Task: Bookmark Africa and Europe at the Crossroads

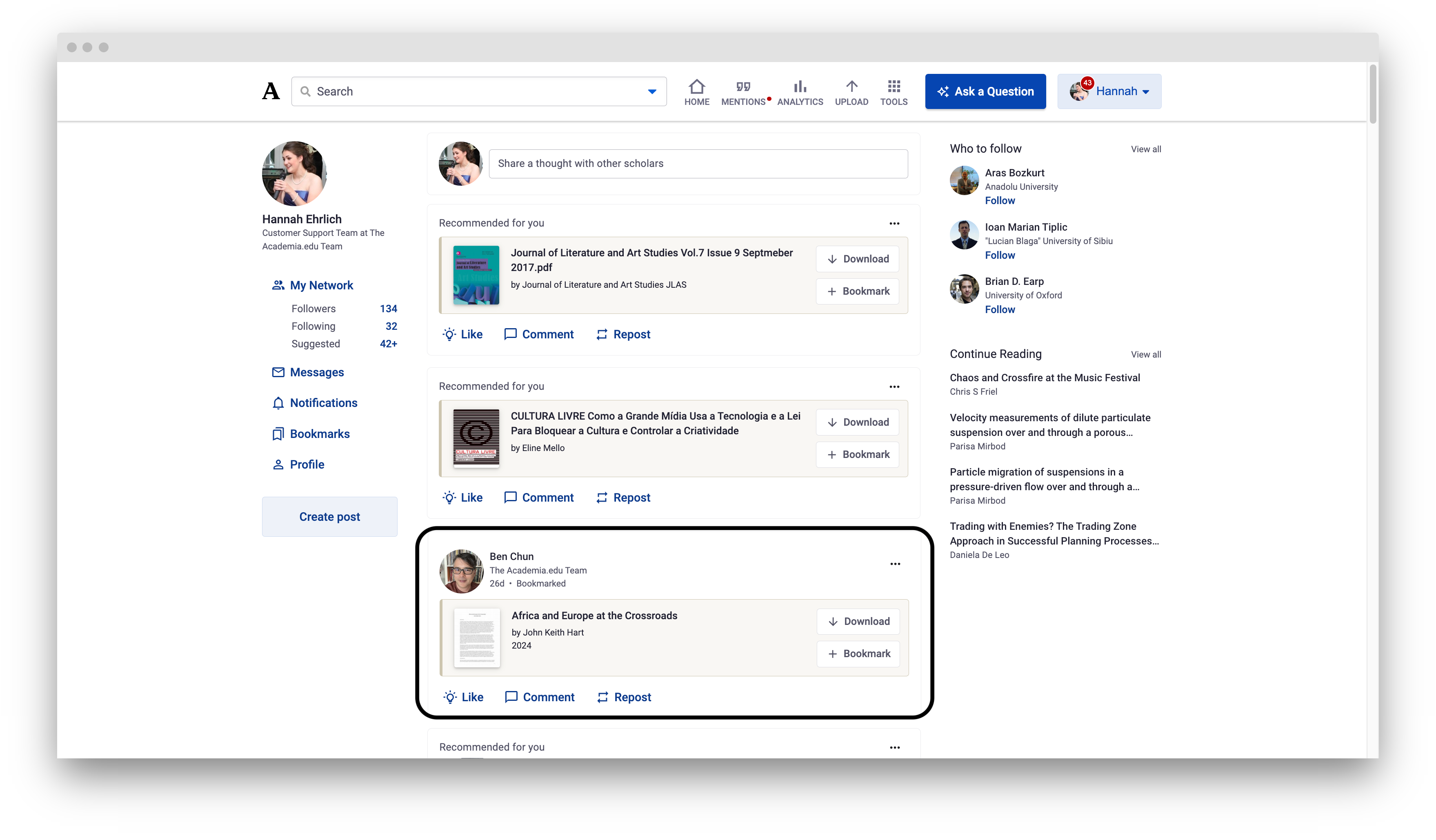Action: coord(858,653)
